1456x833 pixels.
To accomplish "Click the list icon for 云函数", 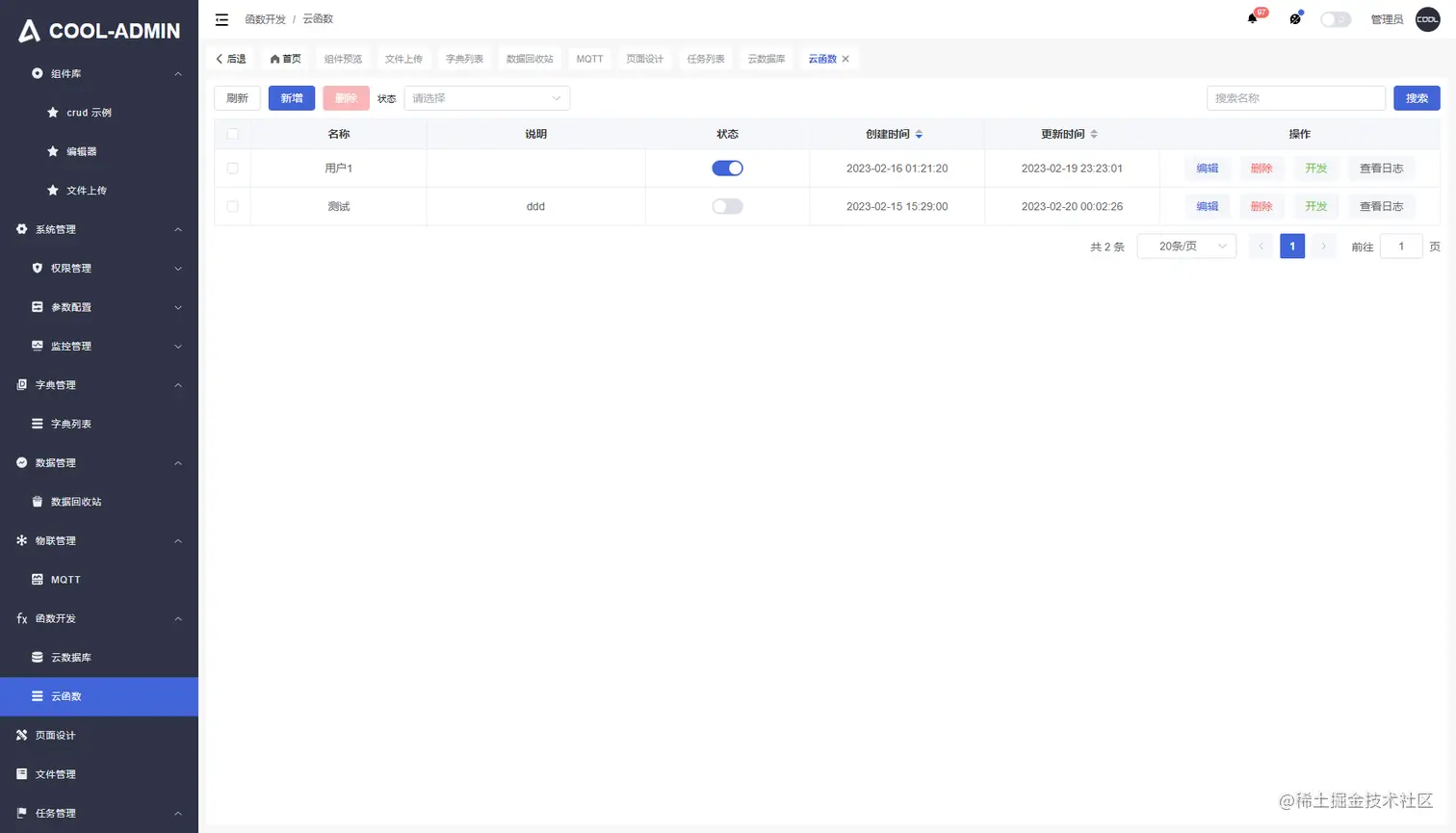I will [38, 696].
